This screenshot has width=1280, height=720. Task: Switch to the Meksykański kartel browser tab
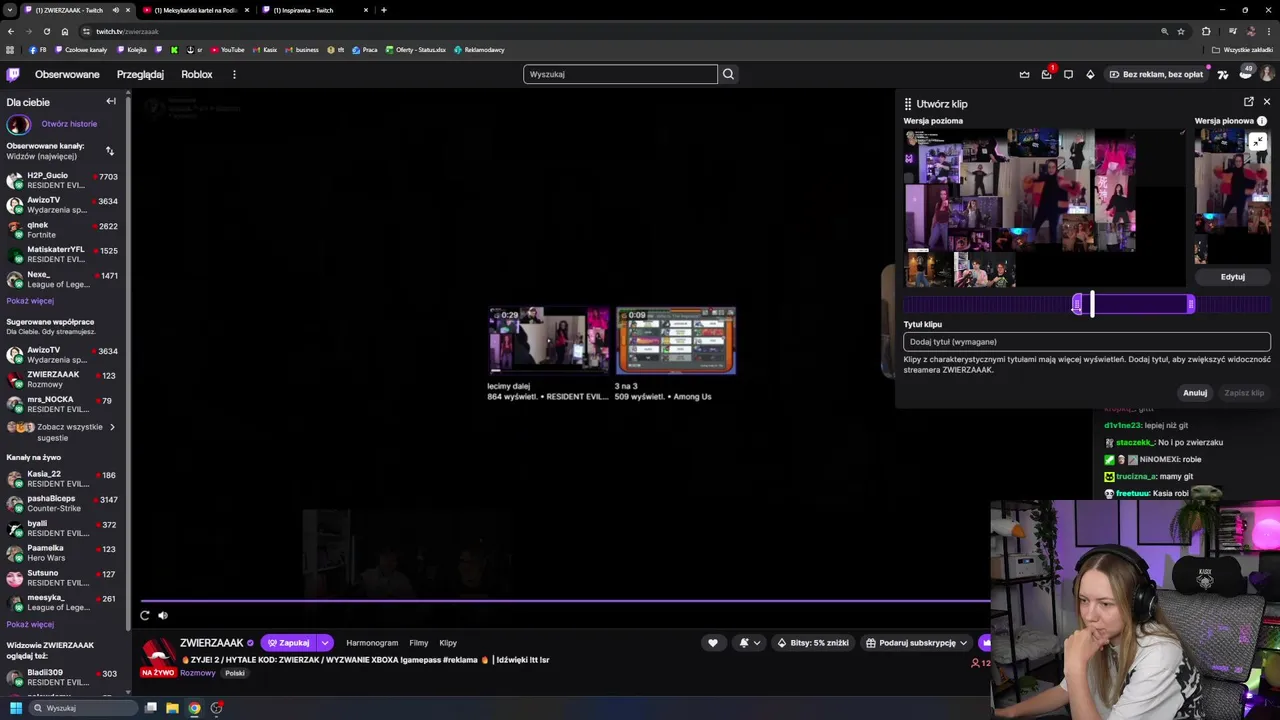(195, 10)
